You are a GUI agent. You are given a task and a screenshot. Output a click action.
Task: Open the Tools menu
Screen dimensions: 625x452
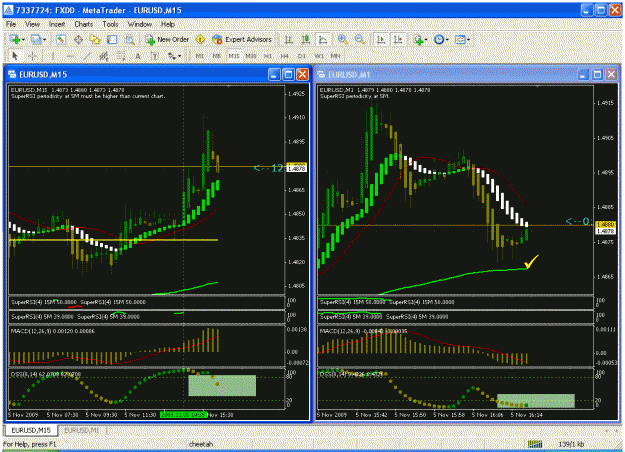(110, 24)
